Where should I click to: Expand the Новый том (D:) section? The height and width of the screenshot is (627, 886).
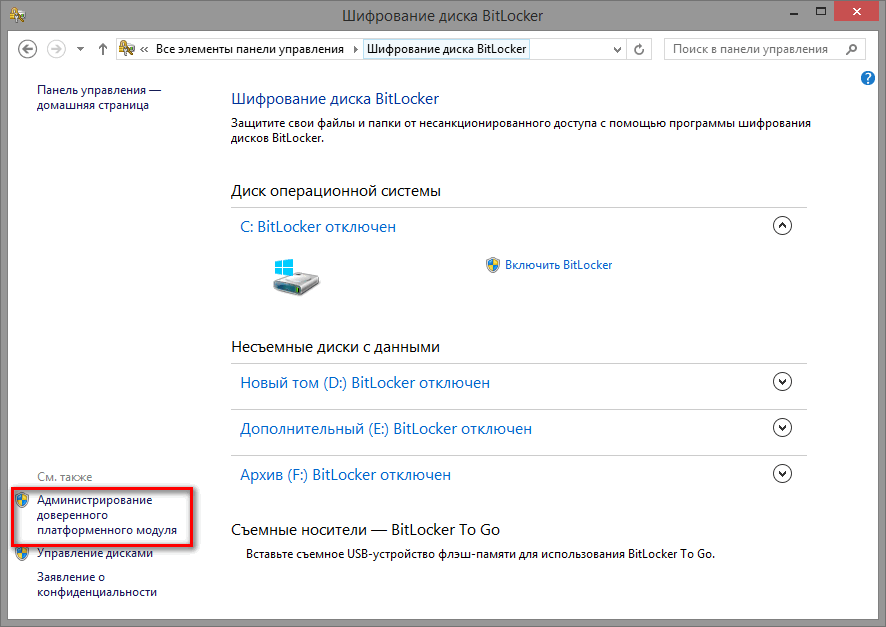point(783,381)
